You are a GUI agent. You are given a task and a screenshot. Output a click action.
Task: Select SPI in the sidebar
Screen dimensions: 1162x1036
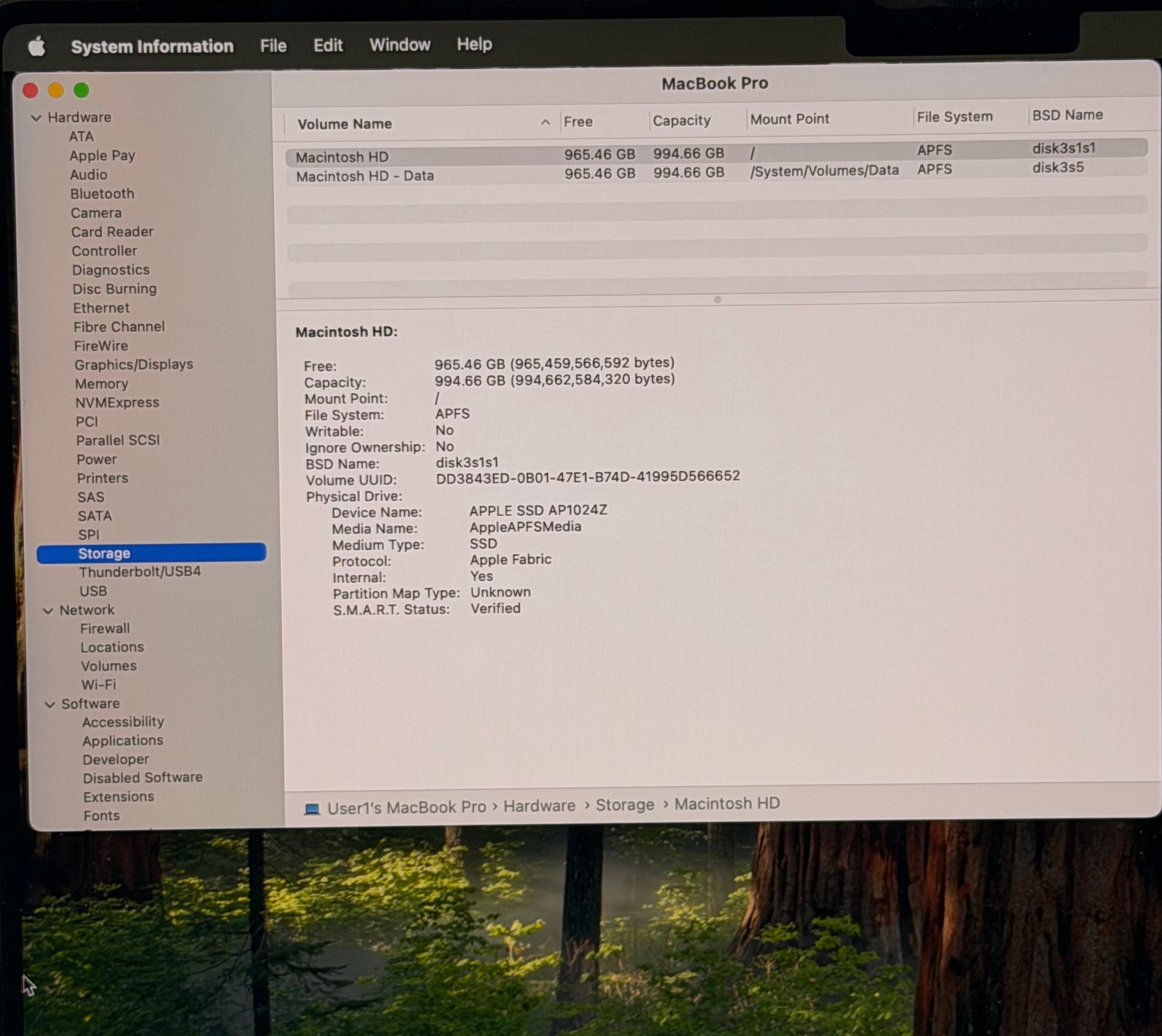coord(89,535)
